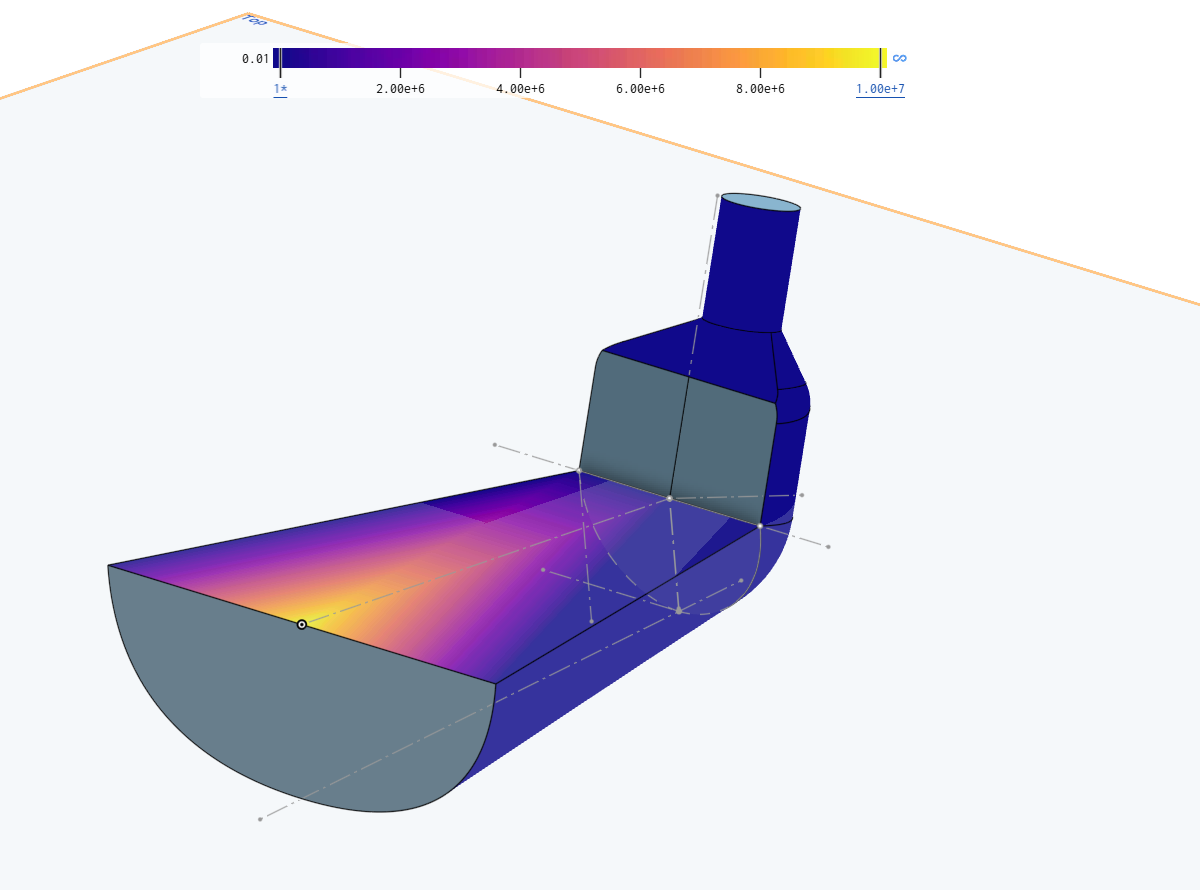Edit the colorbar minimum value 1*

pos(281,90)
